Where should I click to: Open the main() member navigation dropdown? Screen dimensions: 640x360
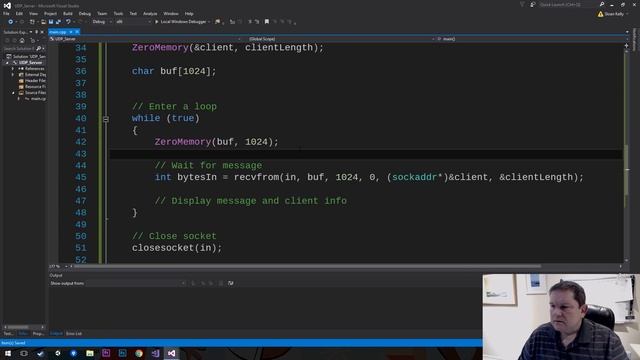point(530,39)
